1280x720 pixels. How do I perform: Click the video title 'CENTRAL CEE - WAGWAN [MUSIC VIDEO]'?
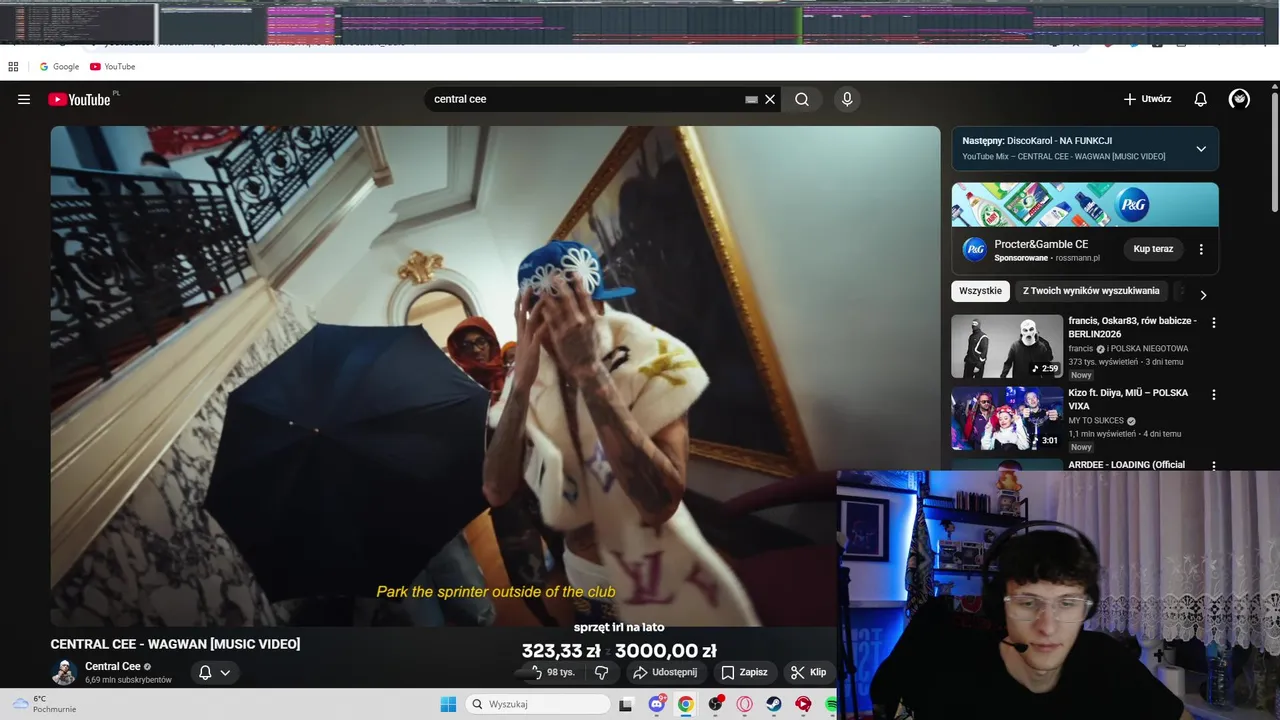(x=175, y=644)
